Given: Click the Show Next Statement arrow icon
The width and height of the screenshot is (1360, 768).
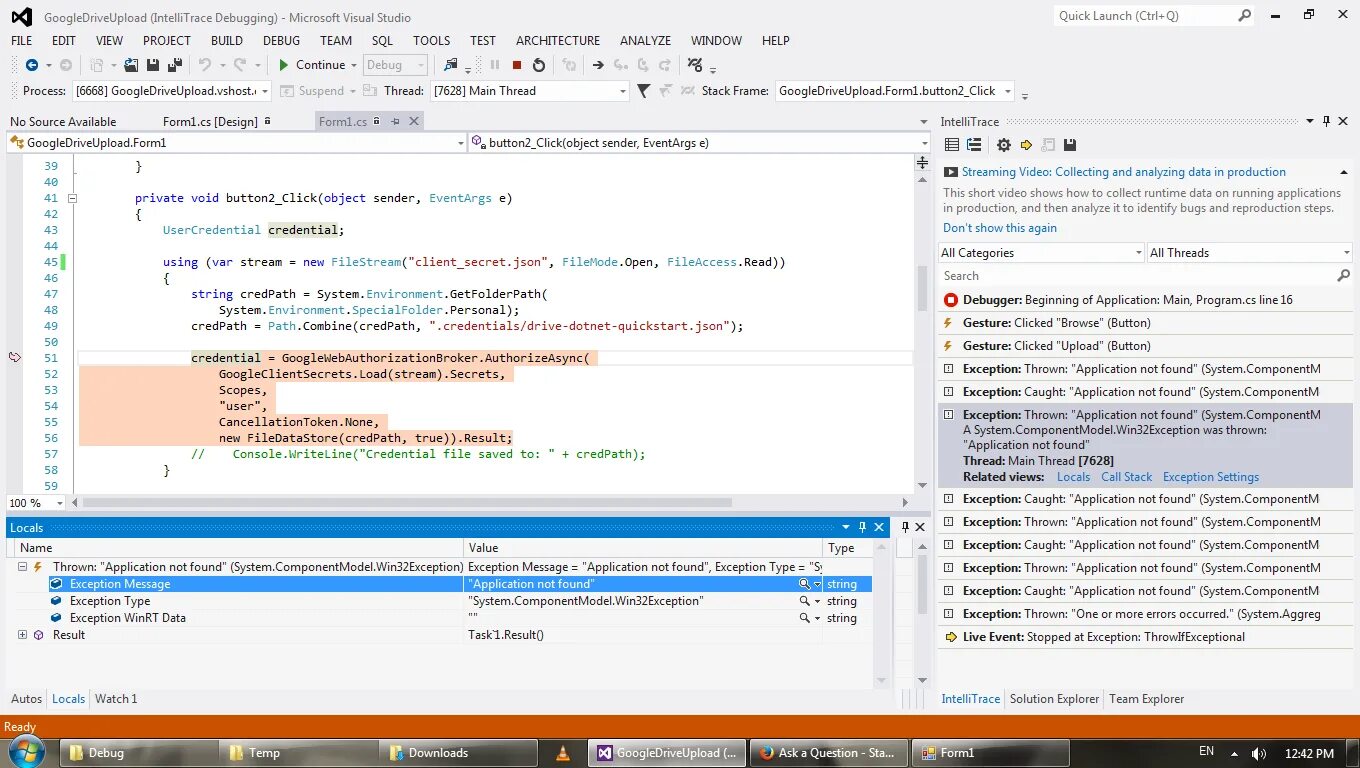Looking at the screenshot, I should point(598,65).
